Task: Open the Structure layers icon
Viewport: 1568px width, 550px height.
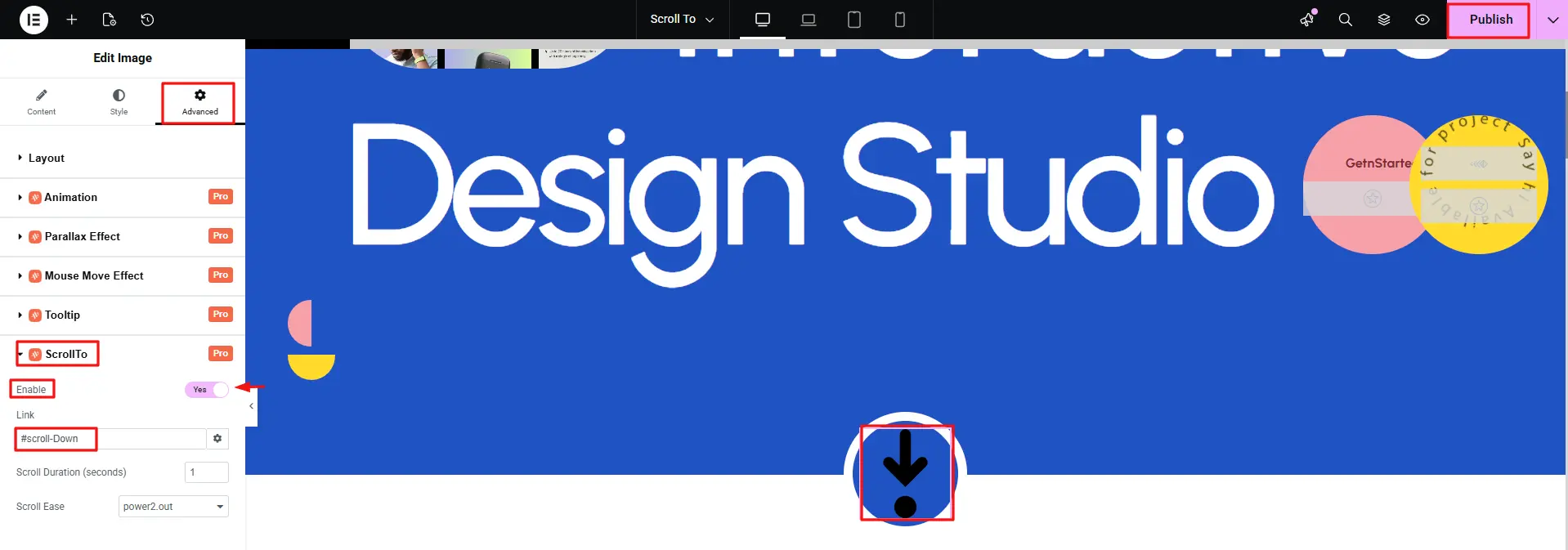Action: (x=1384, y=20)
